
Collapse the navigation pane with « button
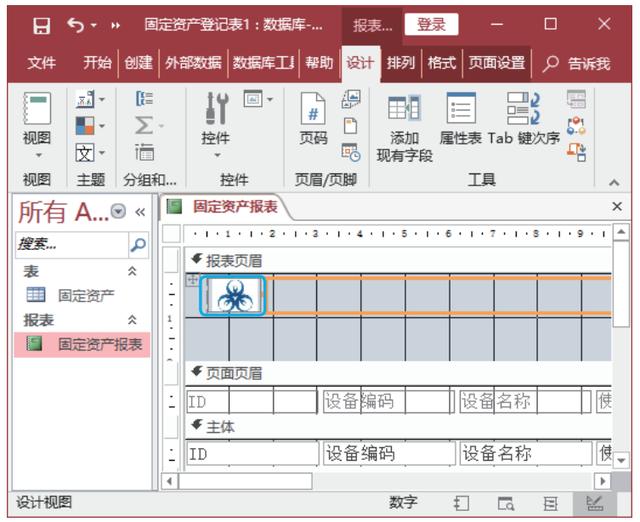coord(140,212)
